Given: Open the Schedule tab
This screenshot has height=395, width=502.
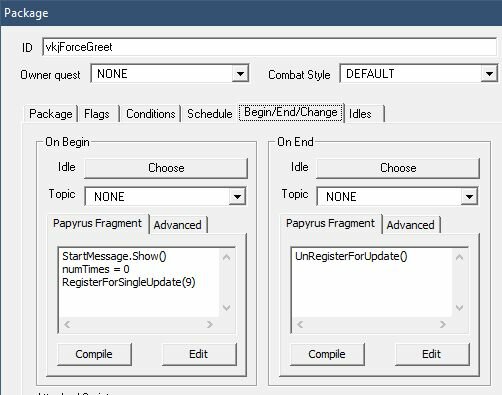Looking at the screenshot, I should pyautogui.click(x=210, y=114).
